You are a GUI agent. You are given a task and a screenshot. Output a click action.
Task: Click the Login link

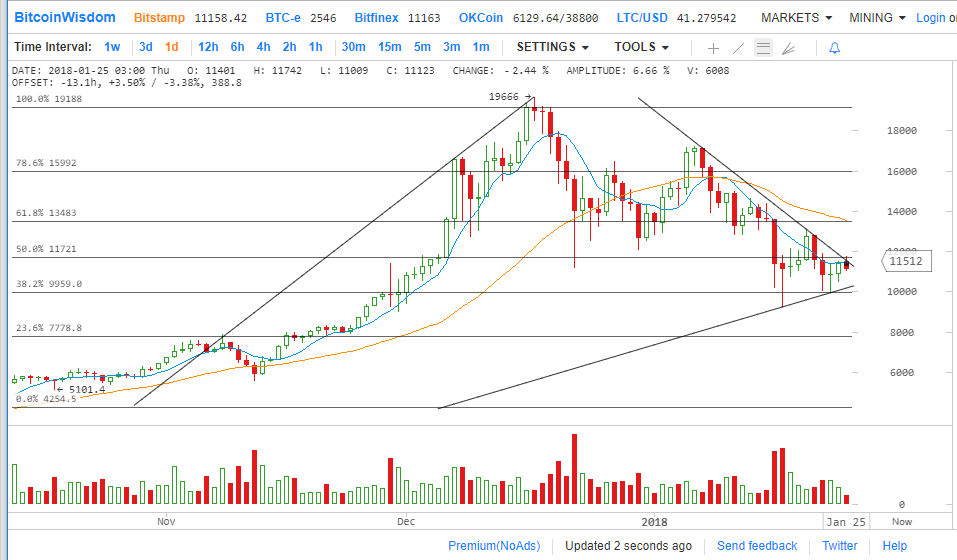click(930, 18)
